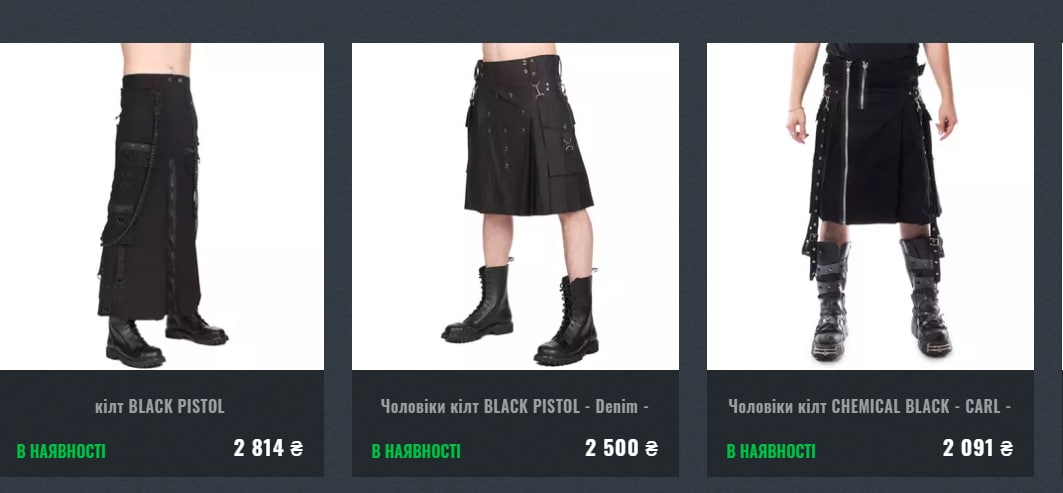
Task: Click the long zipper on the CARL kilt
Action: 847,141
